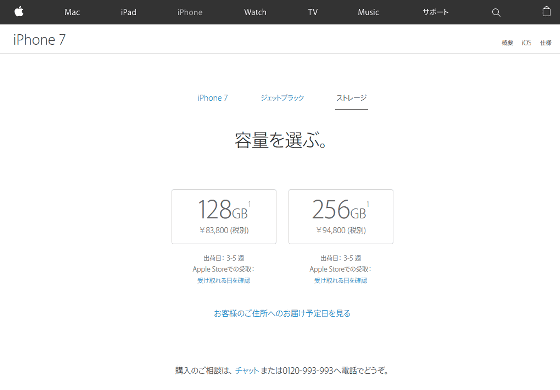Open the チャット link
This screenshot has height=390, width=560.
(x=247, y=370)
